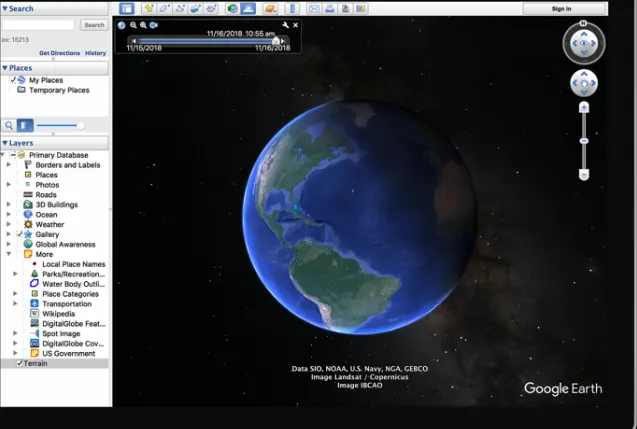Open time slider options wrench icon

286,25
